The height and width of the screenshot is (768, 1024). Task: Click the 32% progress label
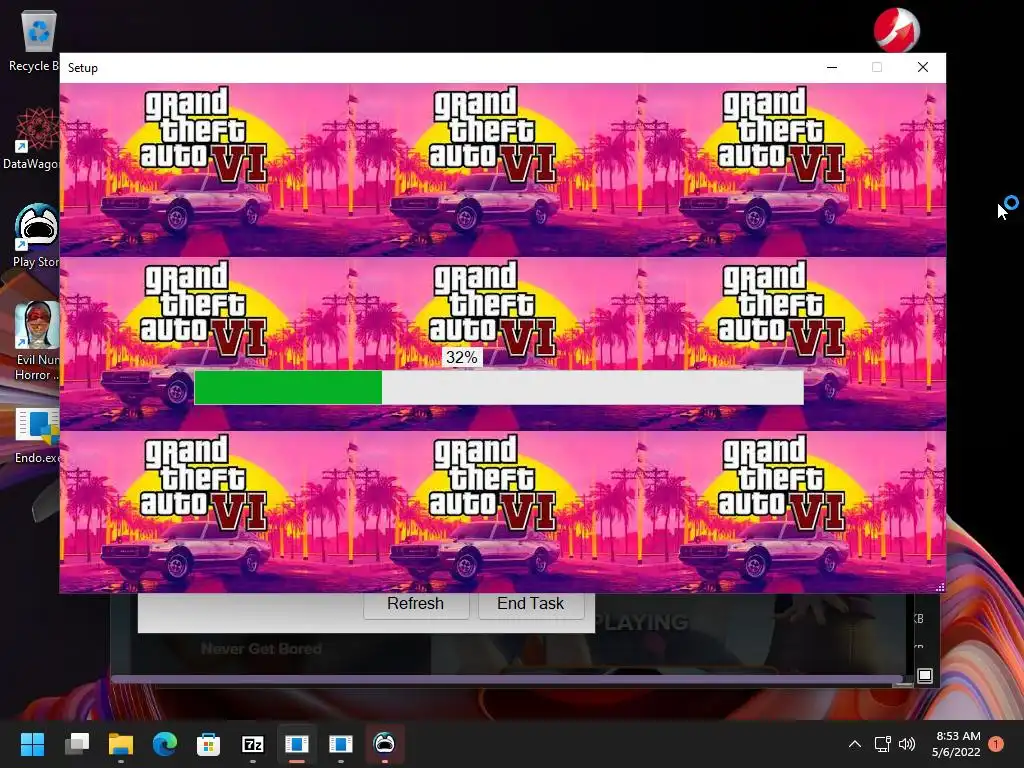point(462,357)
